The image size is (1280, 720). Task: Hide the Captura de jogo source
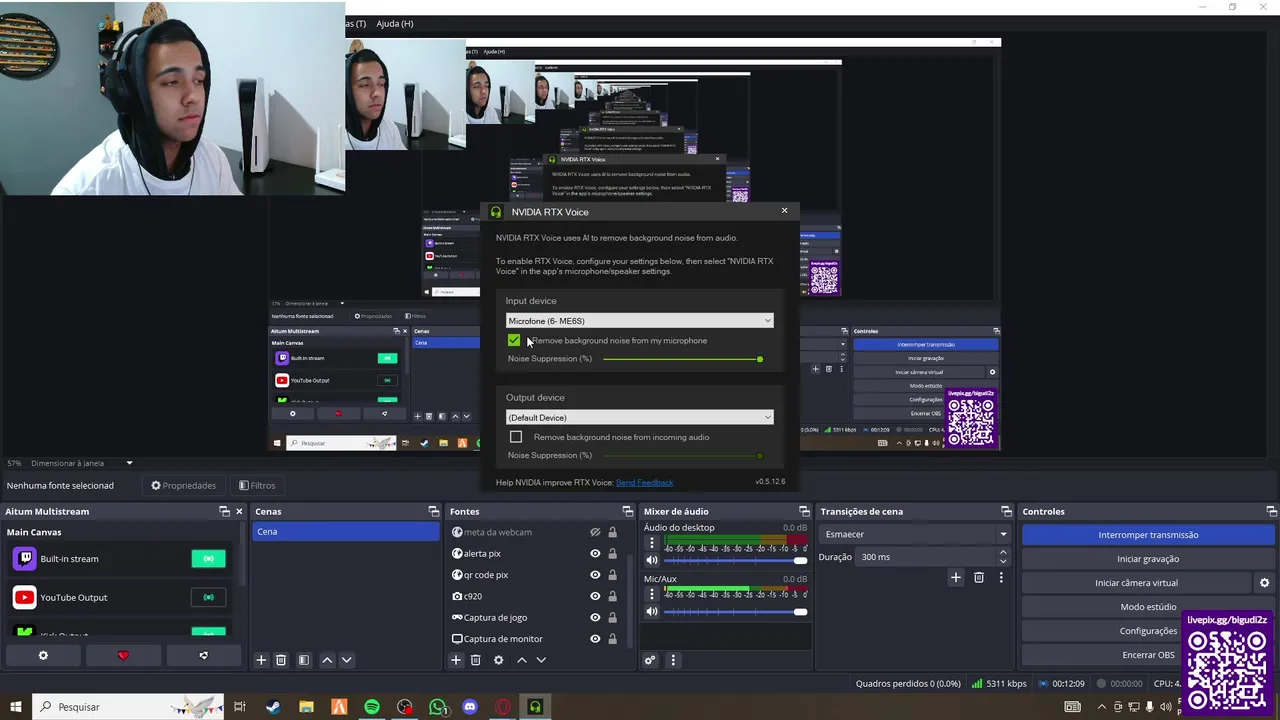point(595,617)
